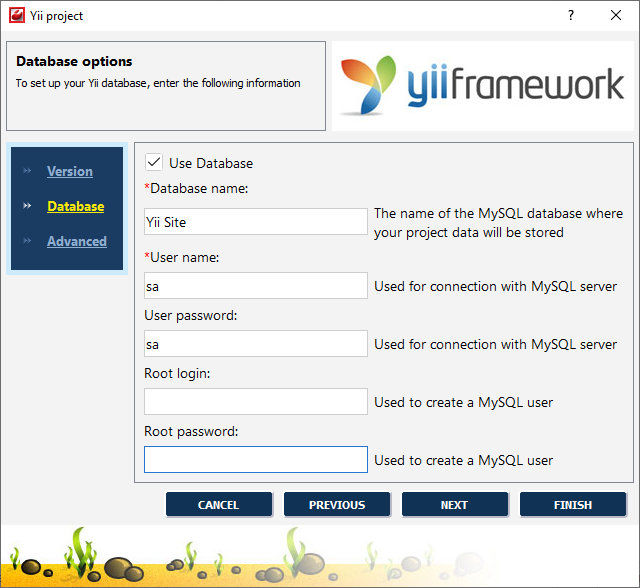Click the Database name input field
Screen dimensions: 640x588
[256, 222]
